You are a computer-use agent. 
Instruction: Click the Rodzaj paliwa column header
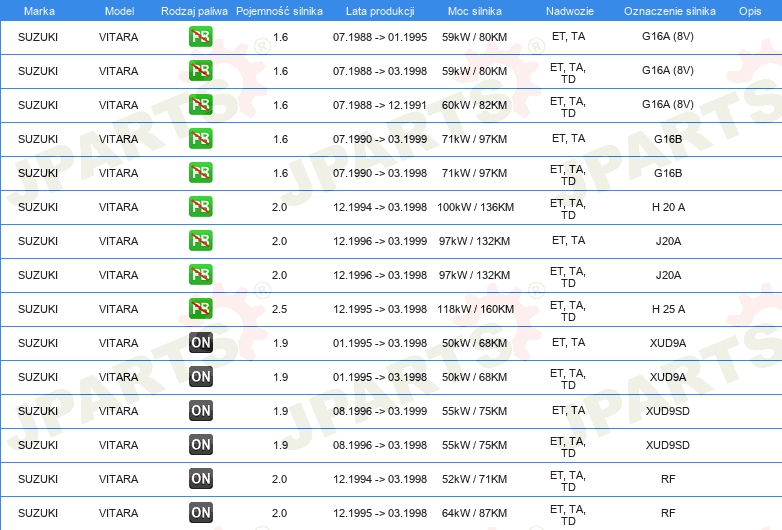point(194,11)
